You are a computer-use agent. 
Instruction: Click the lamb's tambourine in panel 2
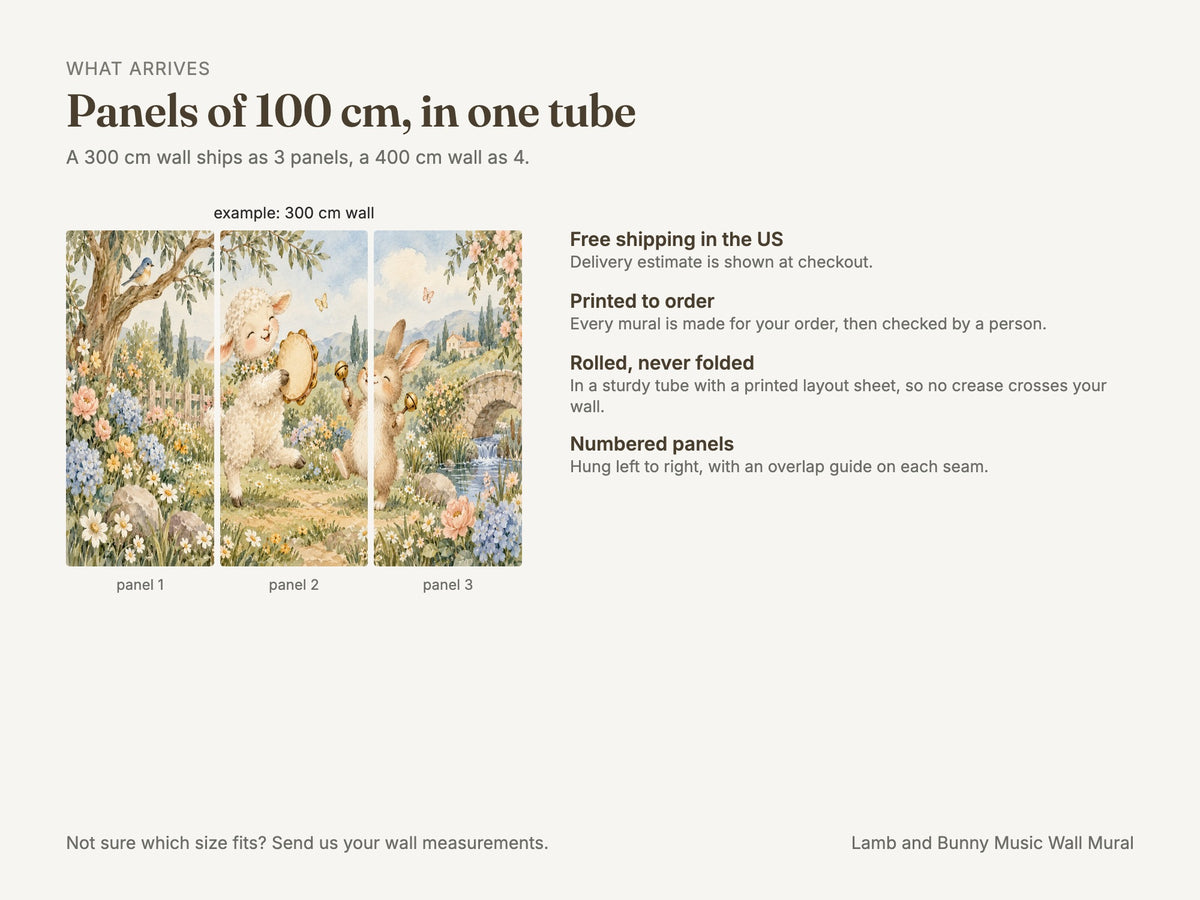coord(297,366)
